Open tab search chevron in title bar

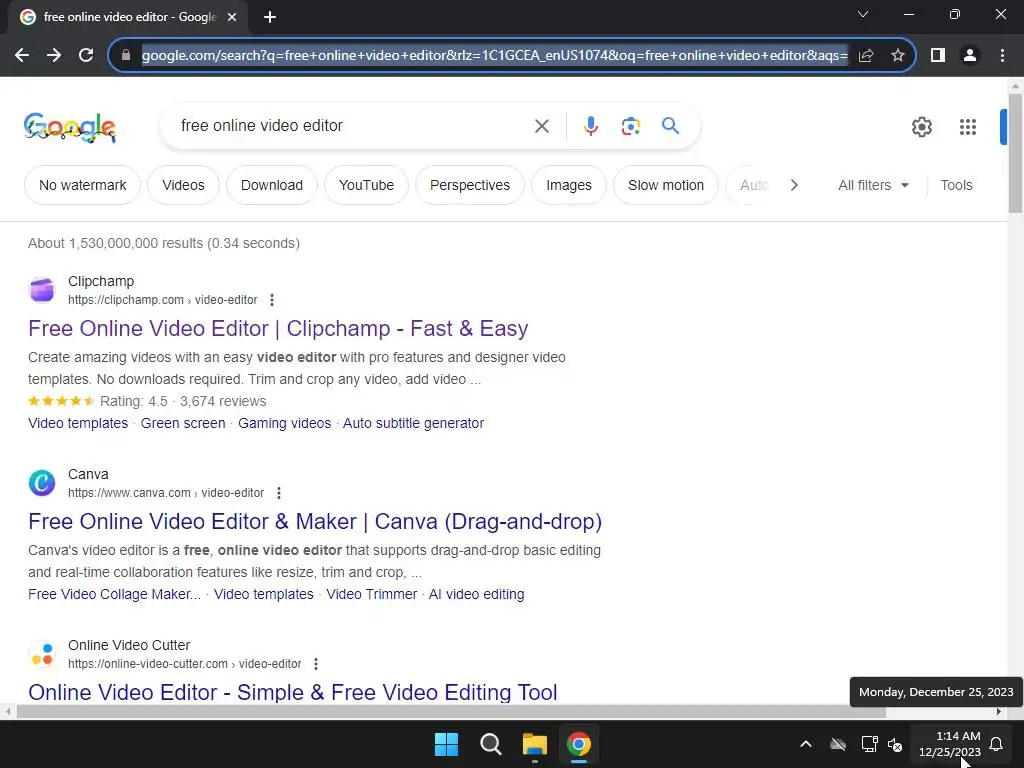[863, 14]
